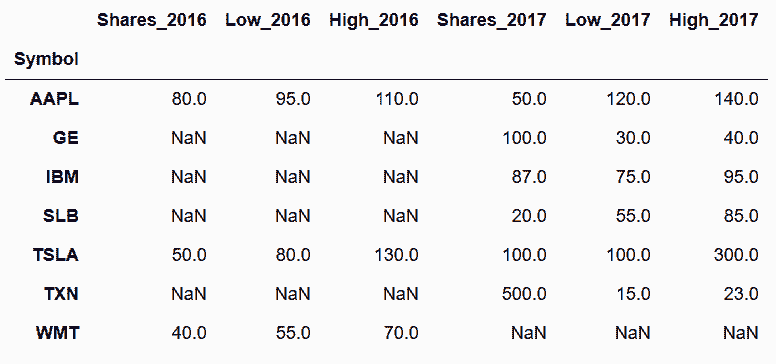This screenshot has width=776, height=364.
Task: Select the TSLA row label
Action: point(56,255)
